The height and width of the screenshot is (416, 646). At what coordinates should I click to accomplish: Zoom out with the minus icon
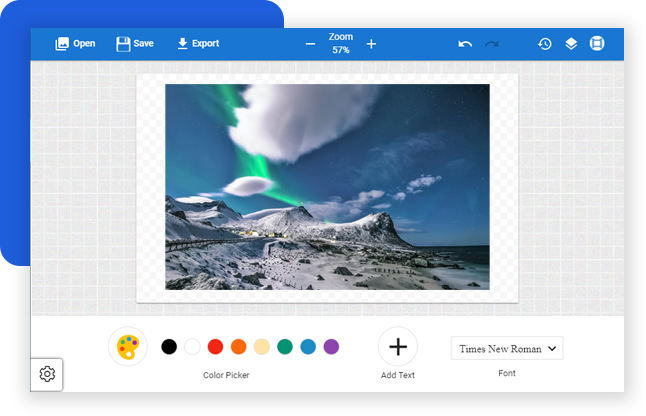311,44
